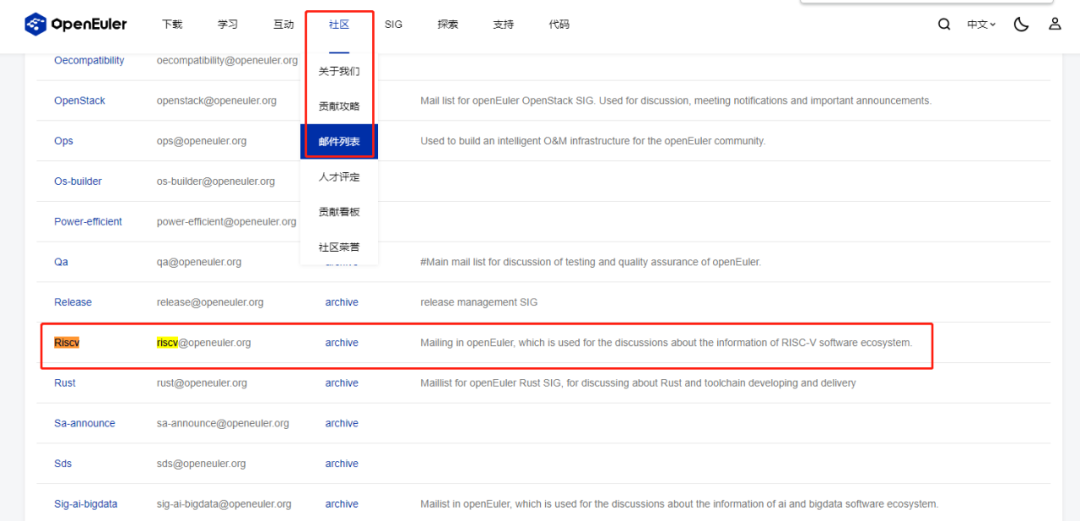Screen dimensions: 1080x521
Task: Open the search magnifier icon
Action: pyautogui.click(x=944, y=24)
